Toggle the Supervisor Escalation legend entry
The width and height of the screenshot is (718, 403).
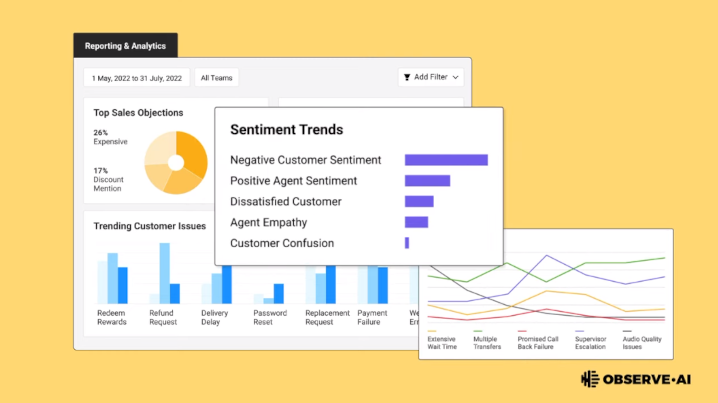(590, 340)
